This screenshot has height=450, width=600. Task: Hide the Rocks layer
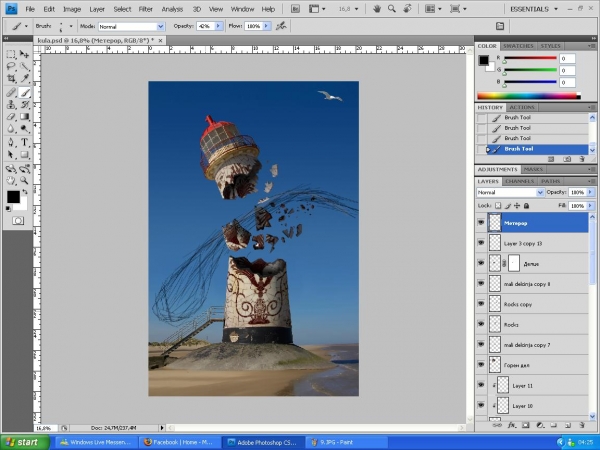(x=481, y=324)
